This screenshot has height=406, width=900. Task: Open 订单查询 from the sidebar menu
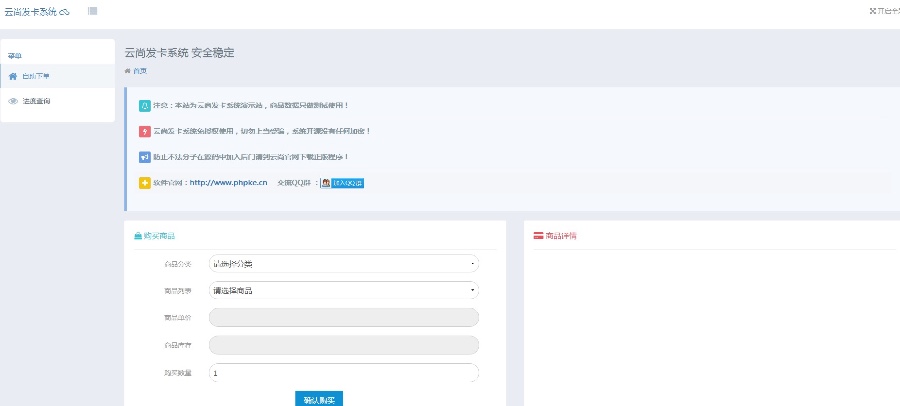[x=36, y=101]
